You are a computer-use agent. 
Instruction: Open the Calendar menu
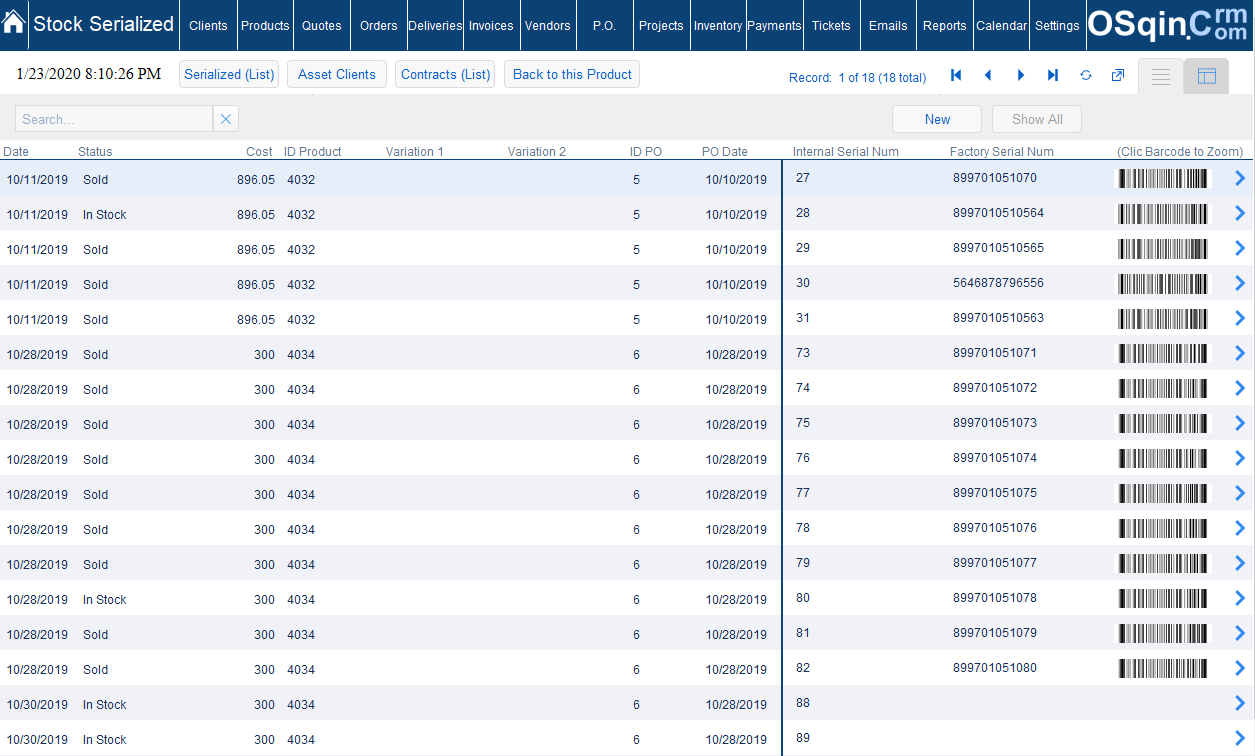tap(1001, 25)
